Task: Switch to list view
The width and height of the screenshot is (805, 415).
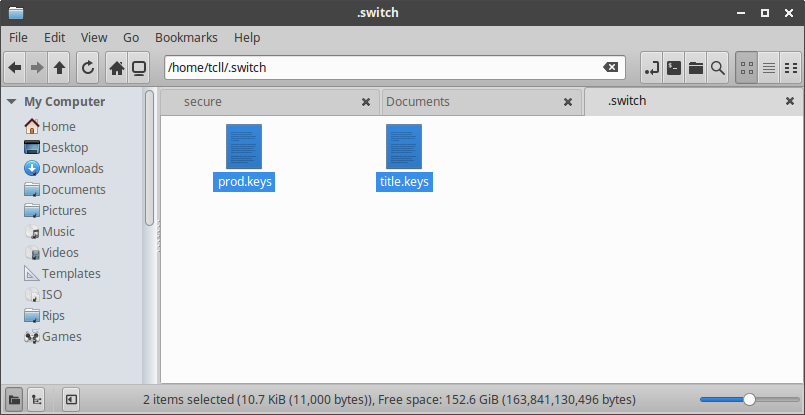Action: pos(769,67)
